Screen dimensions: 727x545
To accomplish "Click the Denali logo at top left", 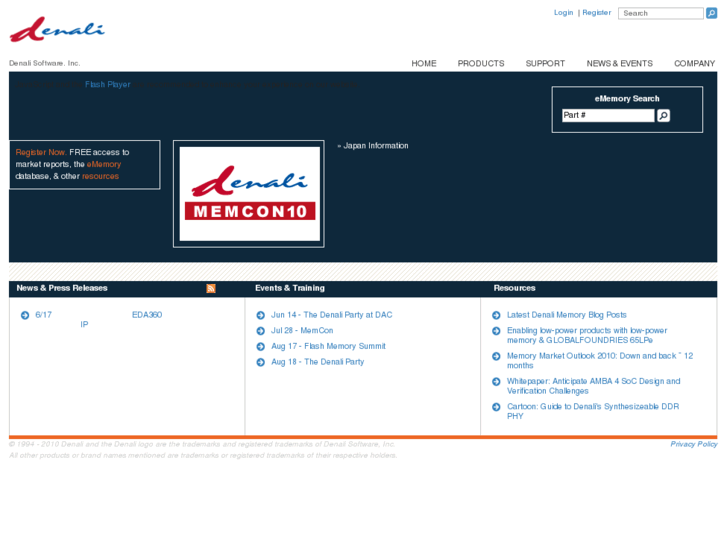I will [57, 30].
